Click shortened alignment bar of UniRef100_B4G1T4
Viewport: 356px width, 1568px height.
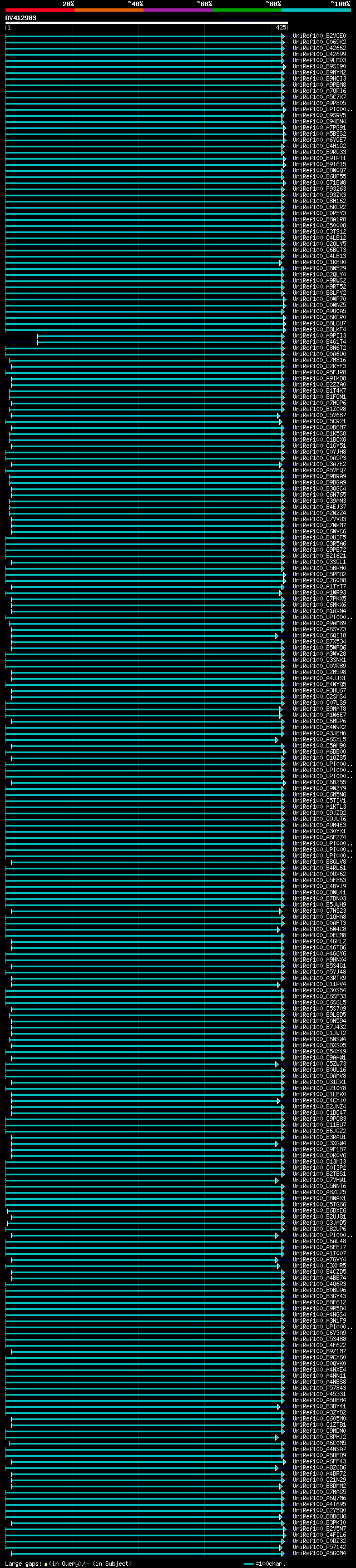(x=161, y=342)
